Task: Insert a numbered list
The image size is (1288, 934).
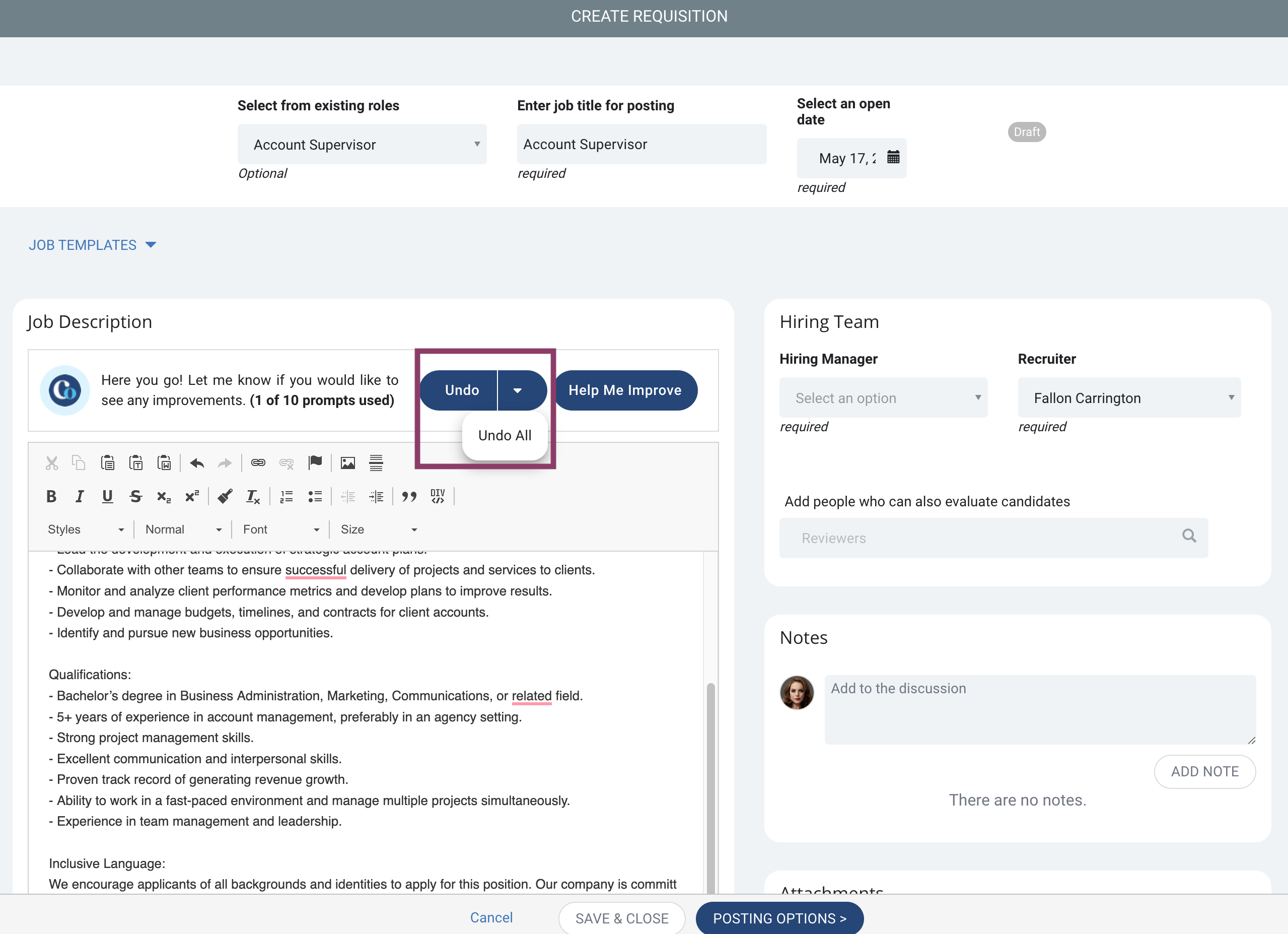Action: point(287,497)
